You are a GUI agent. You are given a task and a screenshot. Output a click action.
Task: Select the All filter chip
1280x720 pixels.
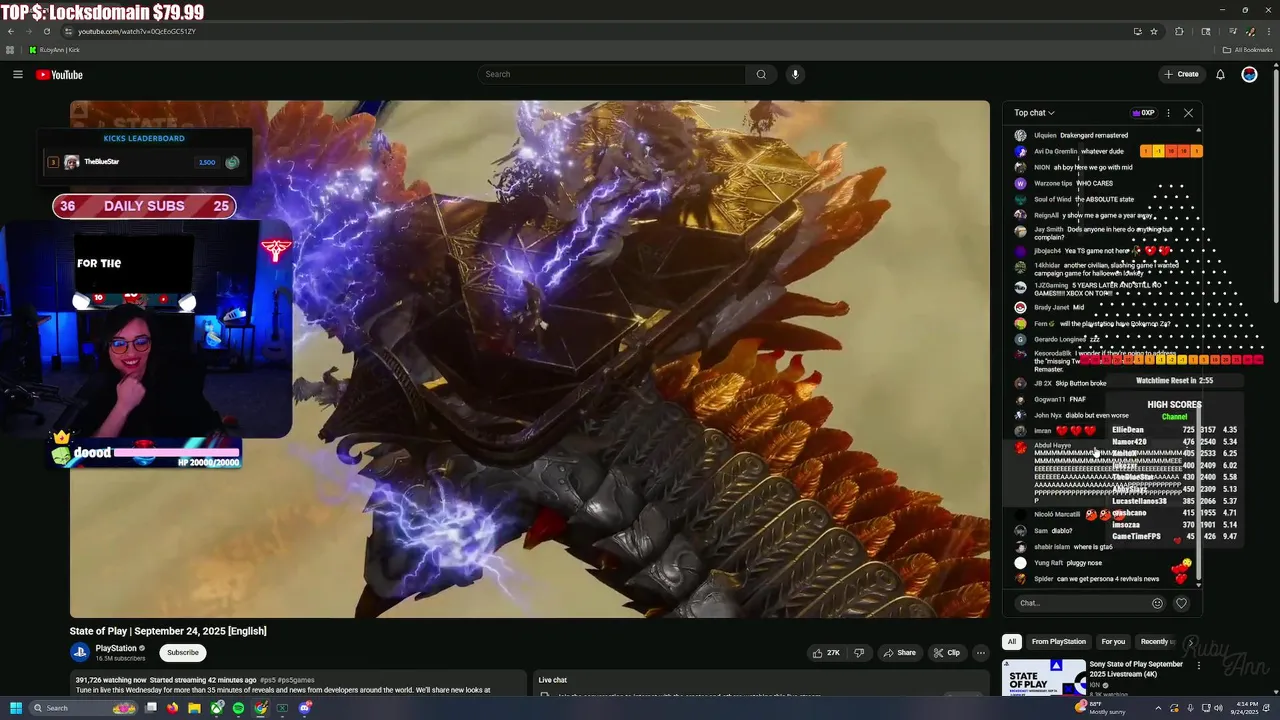click(x=1012, y=641)
